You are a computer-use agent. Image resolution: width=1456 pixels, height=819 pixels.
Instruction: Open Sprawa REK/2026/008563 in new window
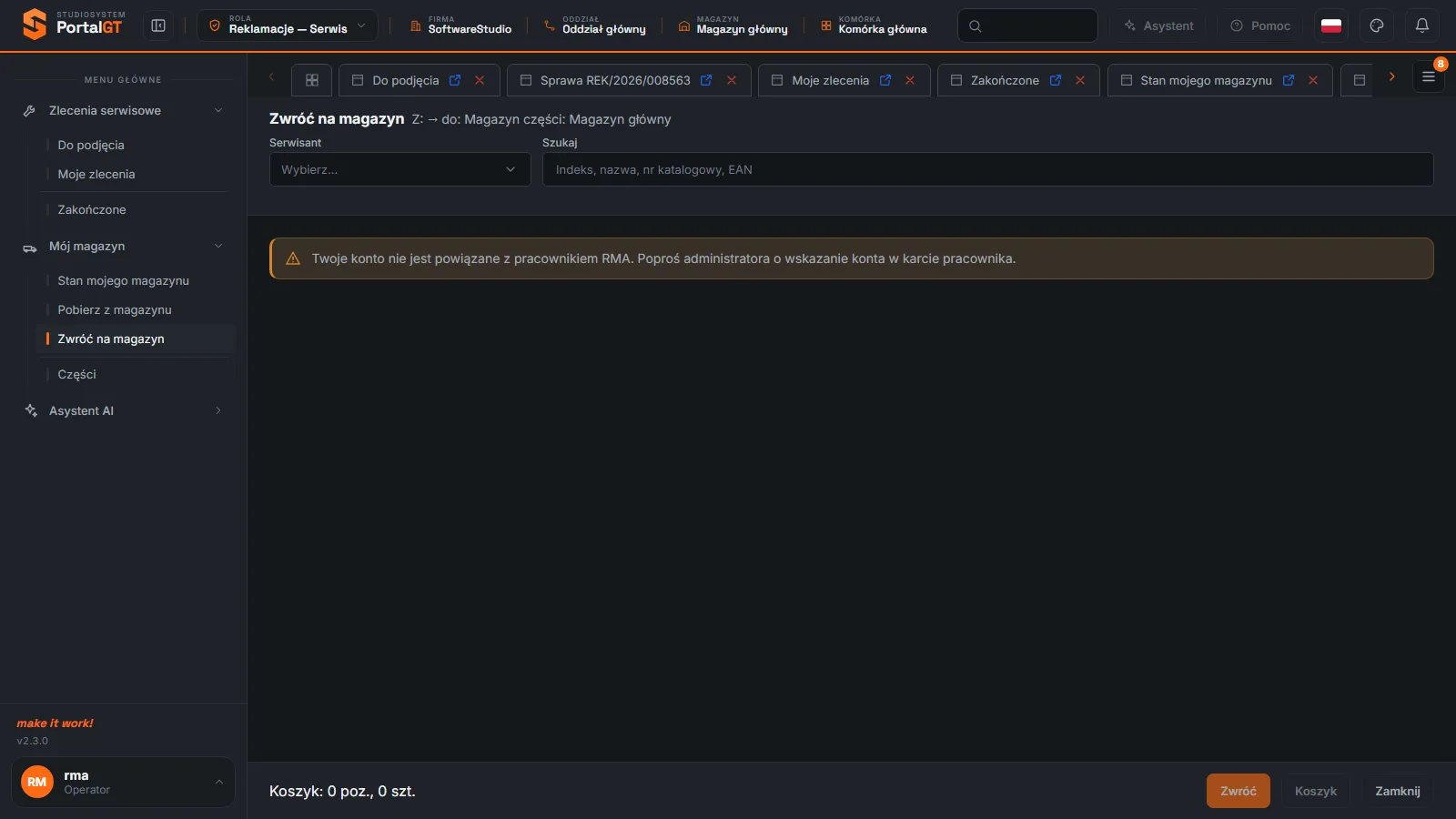point(706,80)
